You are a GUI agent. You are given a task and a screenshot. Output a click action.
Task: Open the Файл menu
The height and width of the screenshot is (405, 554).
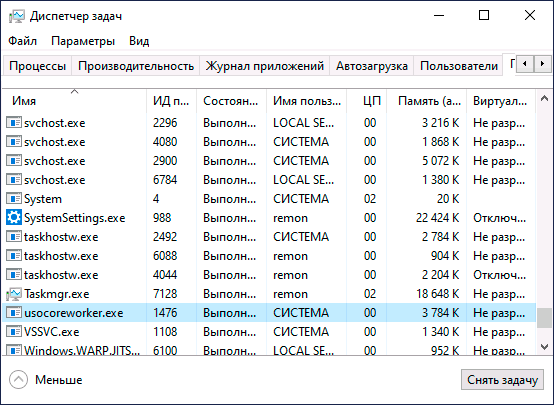tap(22, 41)
